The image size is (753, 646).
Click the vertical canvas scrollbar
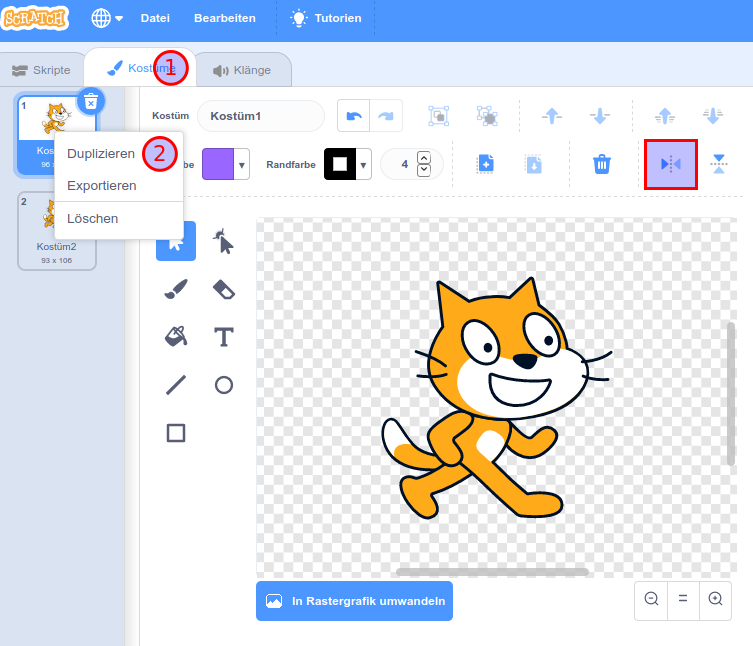pyautogui.click(x=731, y=394)
